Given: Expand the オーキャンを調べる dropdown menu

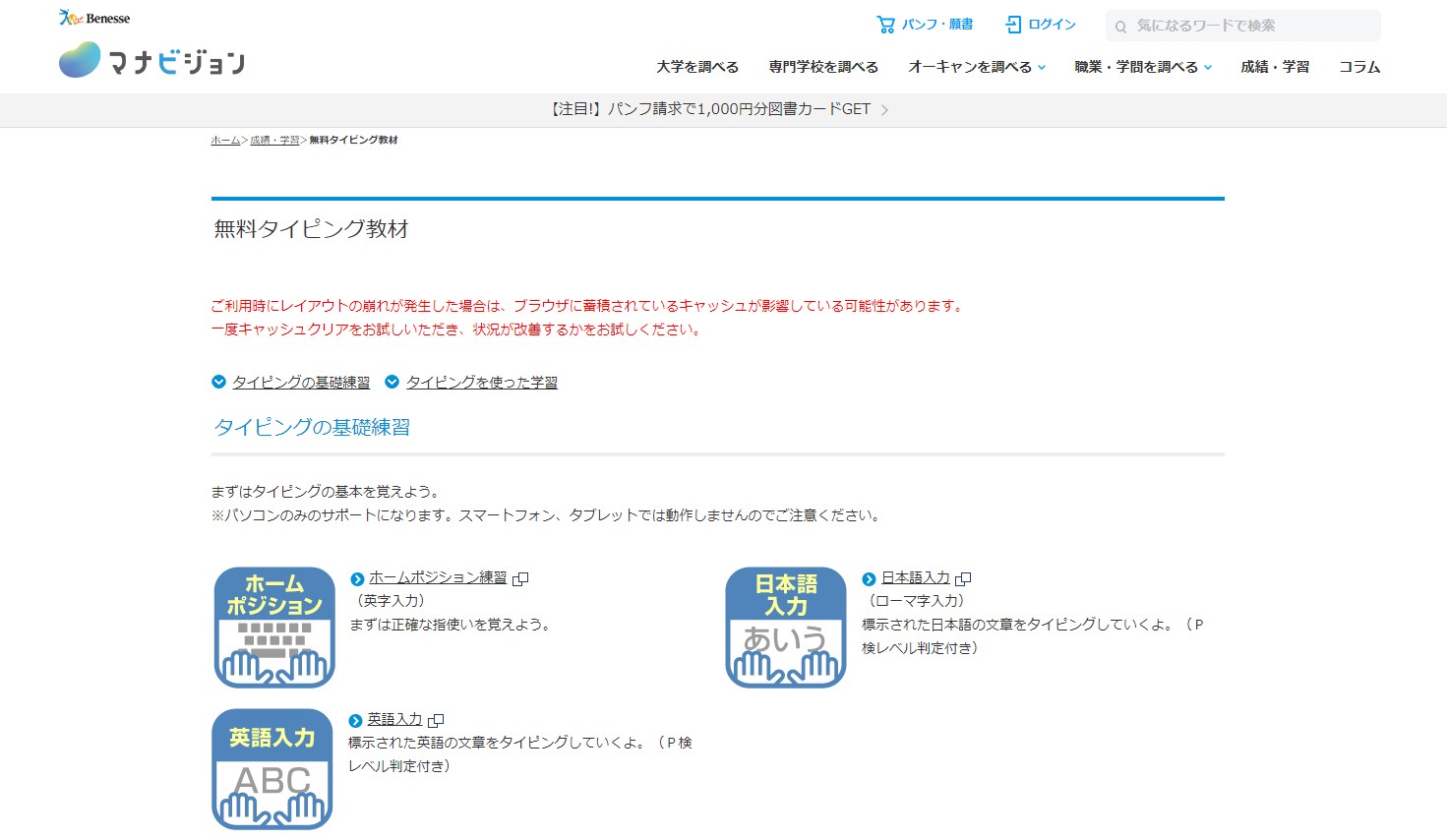Looking at the screenshot, I should tap(977, 67).
